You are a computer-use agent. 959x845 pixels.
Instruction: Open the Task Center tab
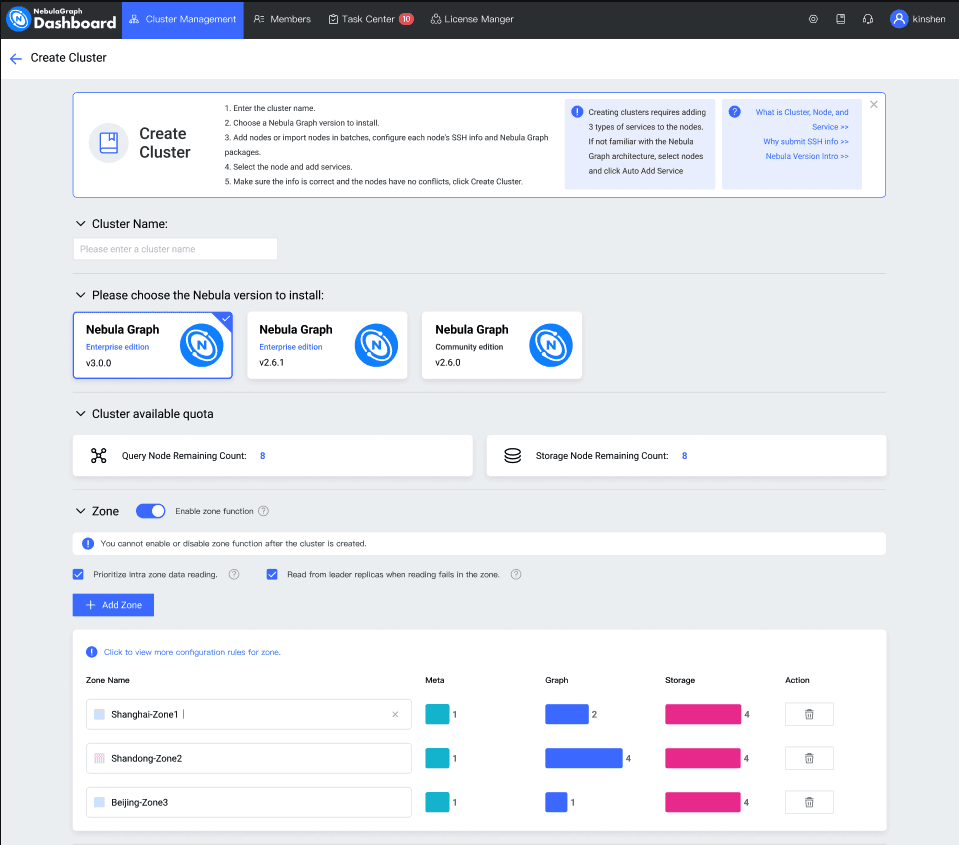coord(371,20)
